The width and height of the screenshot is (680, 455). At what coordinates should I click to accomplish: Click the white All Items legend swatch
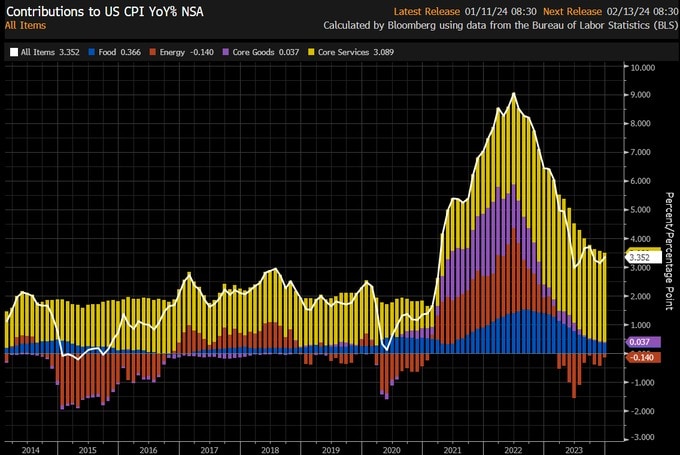pos(13,49)
